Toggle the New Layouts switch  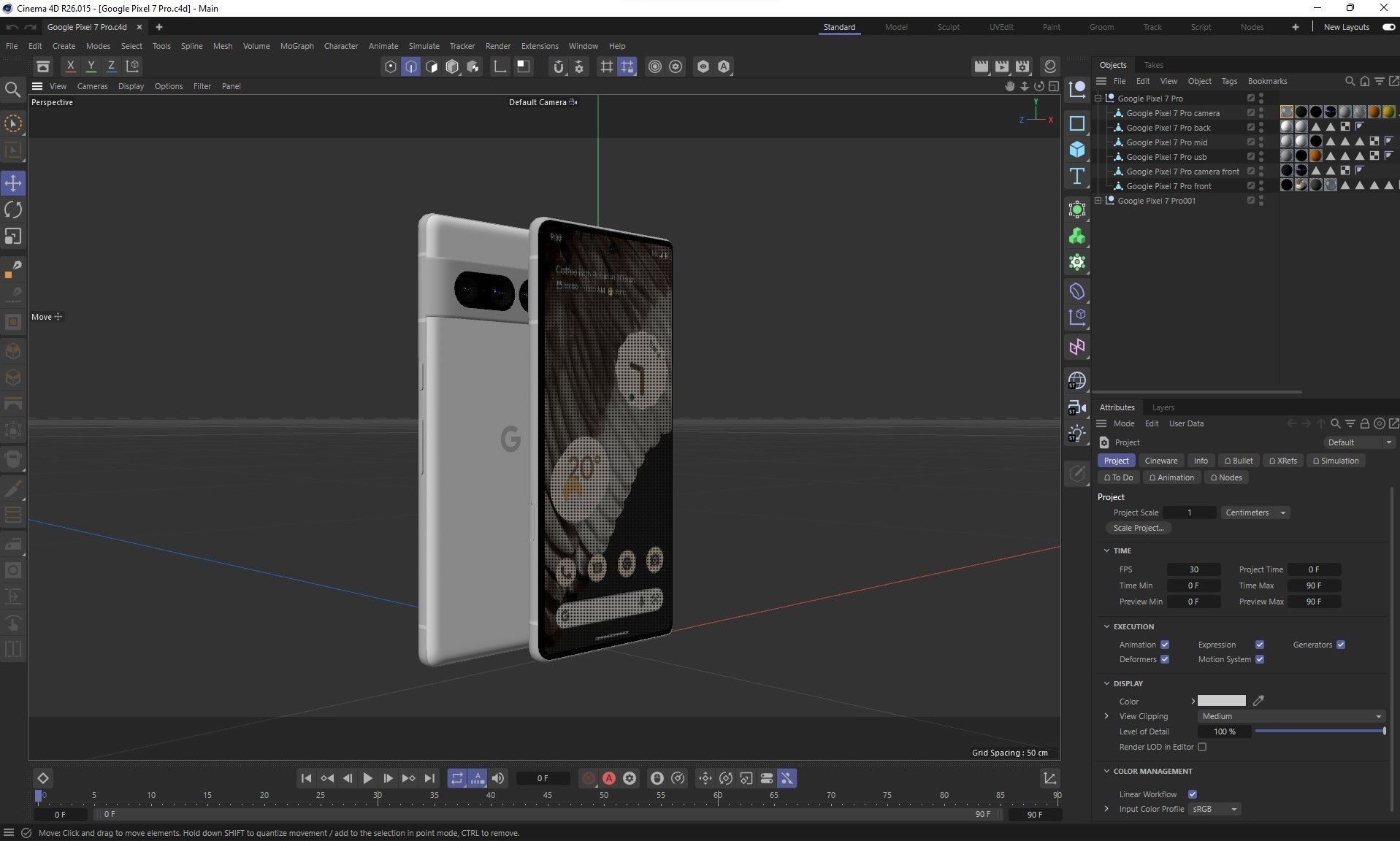point(1388,27)
